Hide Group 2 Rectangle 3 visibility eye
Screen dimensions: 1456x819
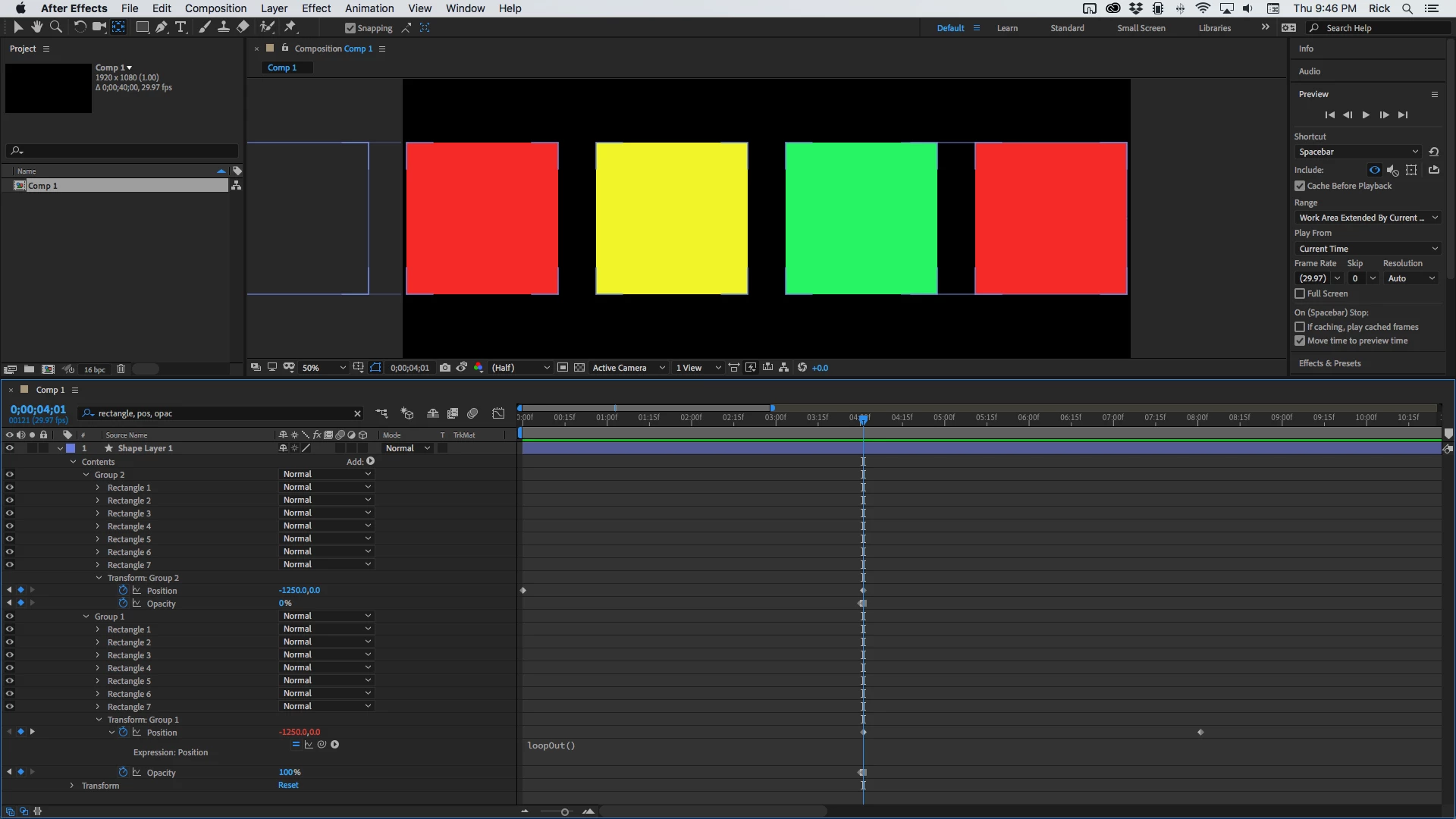(x=10, y=513)
